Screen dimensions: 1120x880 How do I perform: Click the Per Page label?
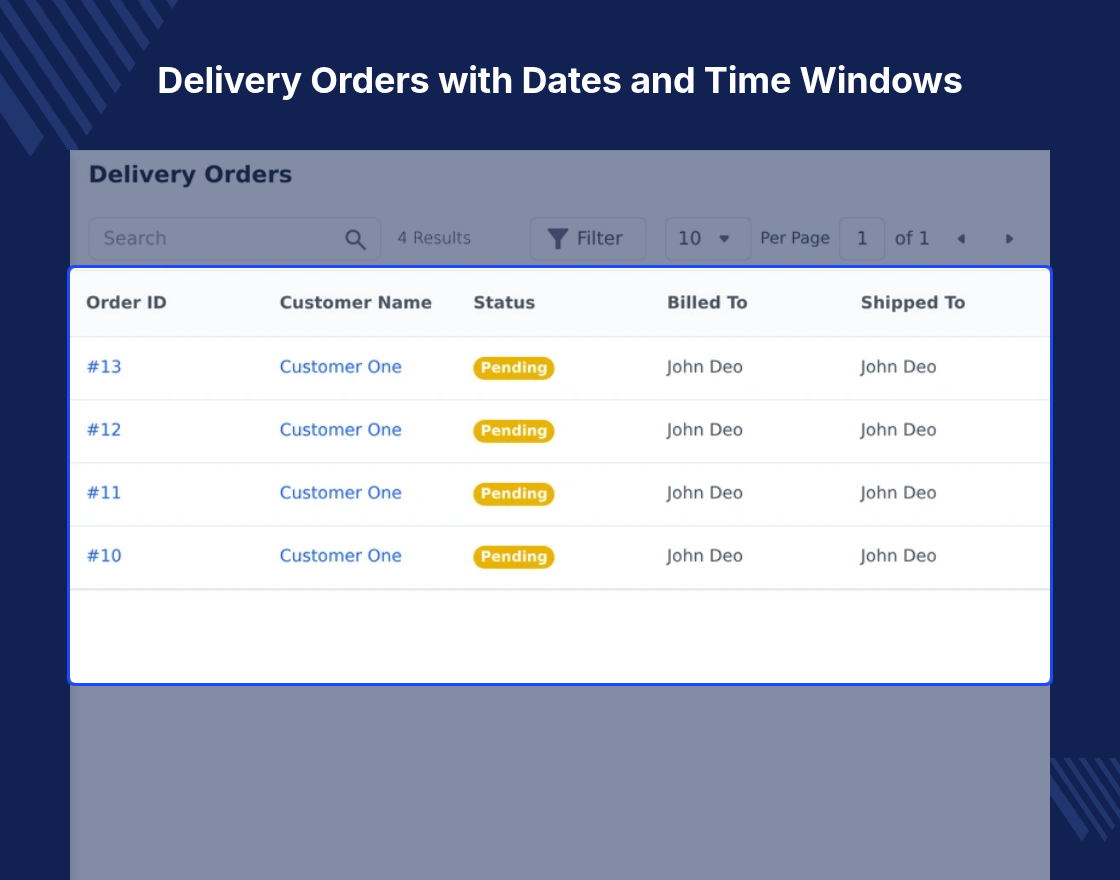point(794,238)
